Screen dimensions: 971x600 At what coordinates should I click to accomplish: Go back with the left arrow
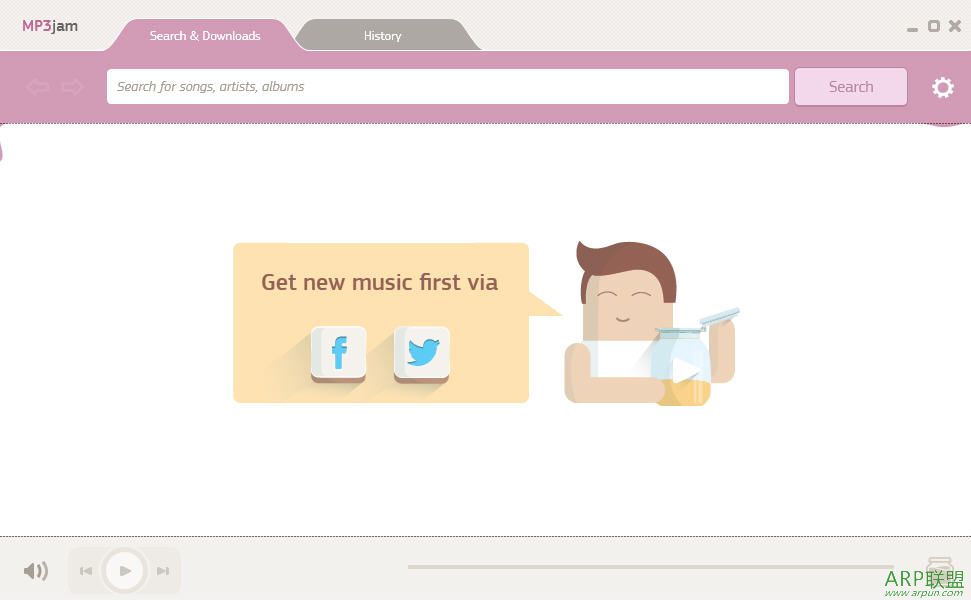(38, 87)
